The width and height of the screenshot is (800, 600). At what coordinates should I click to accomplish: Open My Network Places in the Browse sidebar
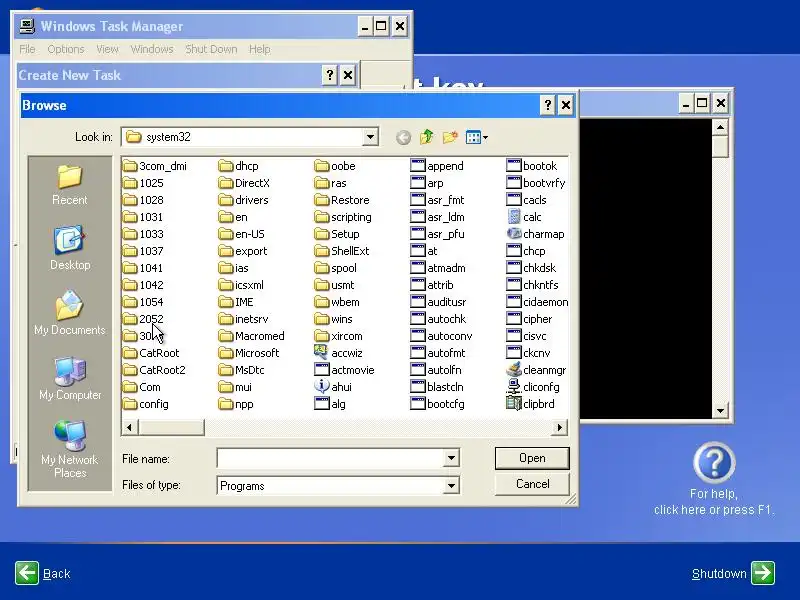pyautogui.click(x=70, y=449)
